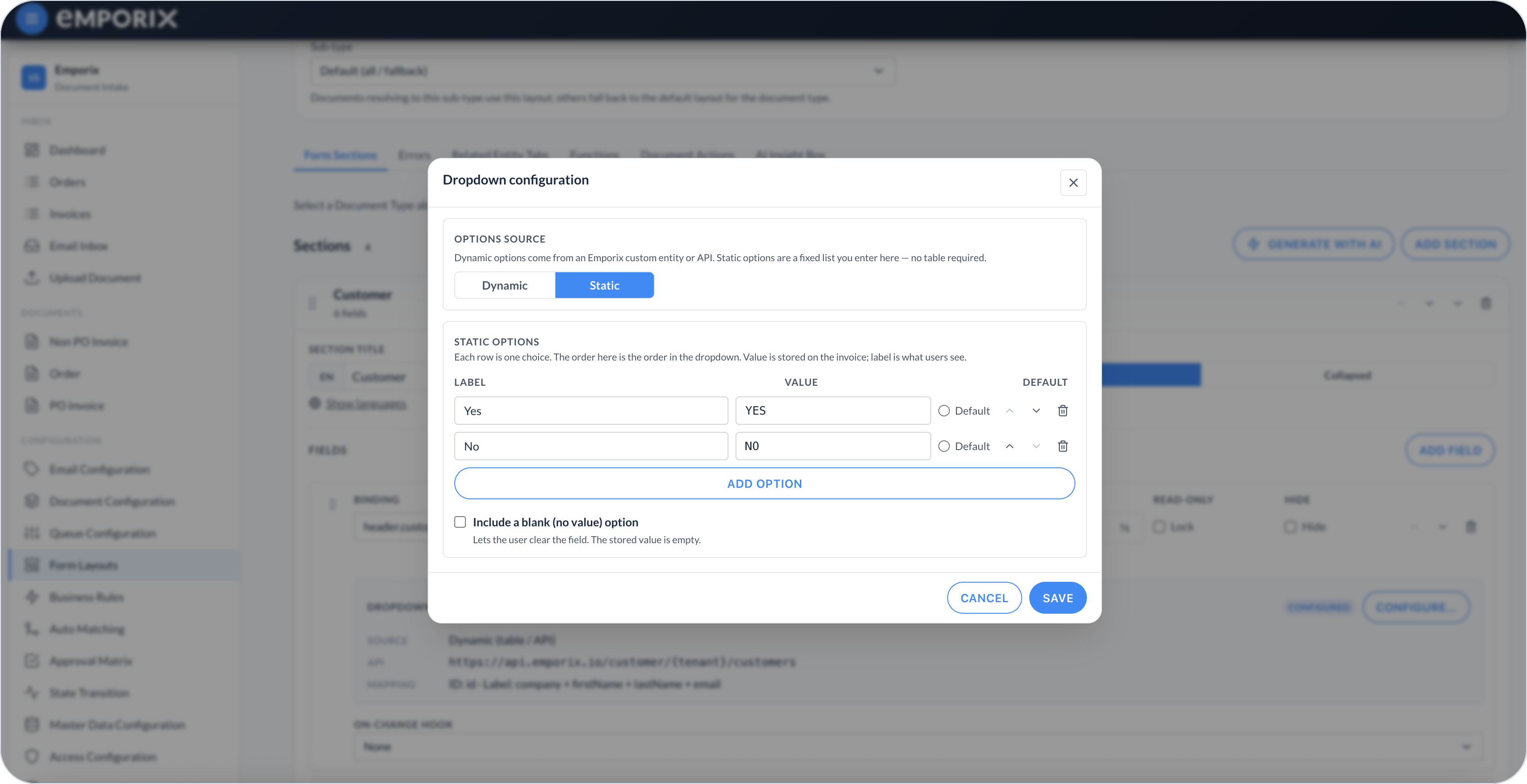Open the On-Change Hook dropdown

click(x=918, y=747)
